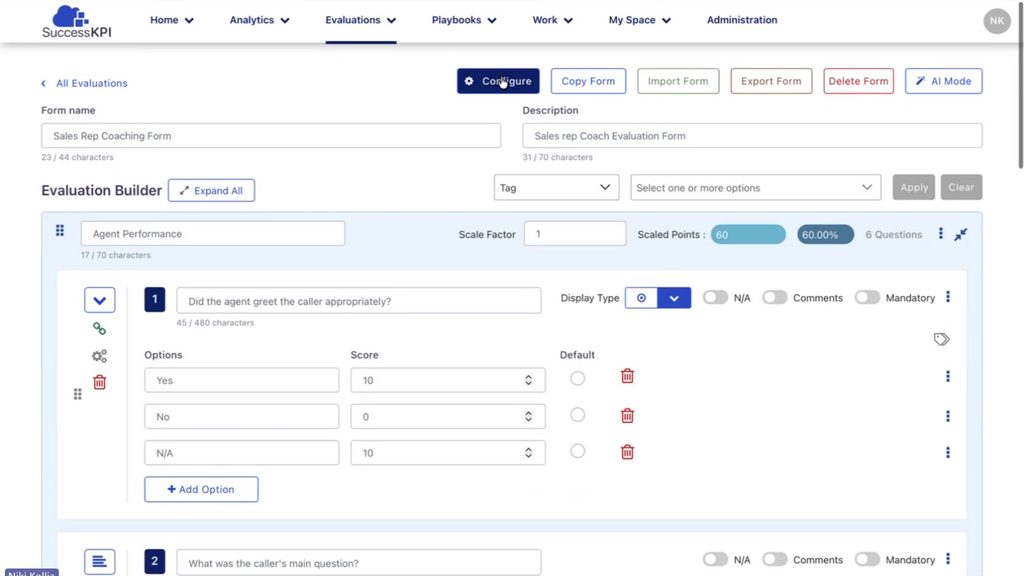
Task: Click the Export Form button
Action: pyautogui.click(x=771, y=81)
